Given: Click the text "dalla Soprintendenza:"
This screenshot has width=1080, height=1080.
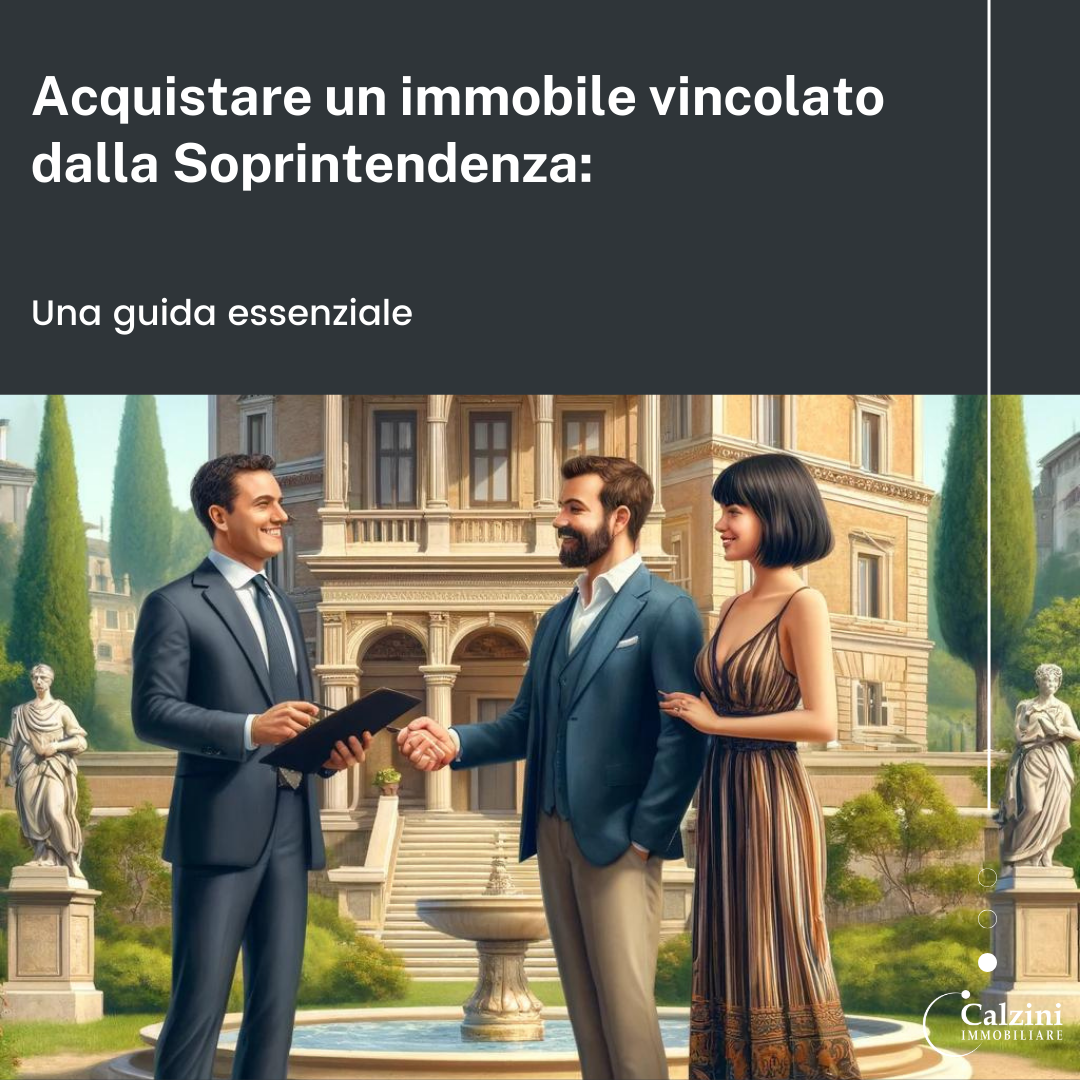Looking at the screenshot, I should tap(312, 164).
